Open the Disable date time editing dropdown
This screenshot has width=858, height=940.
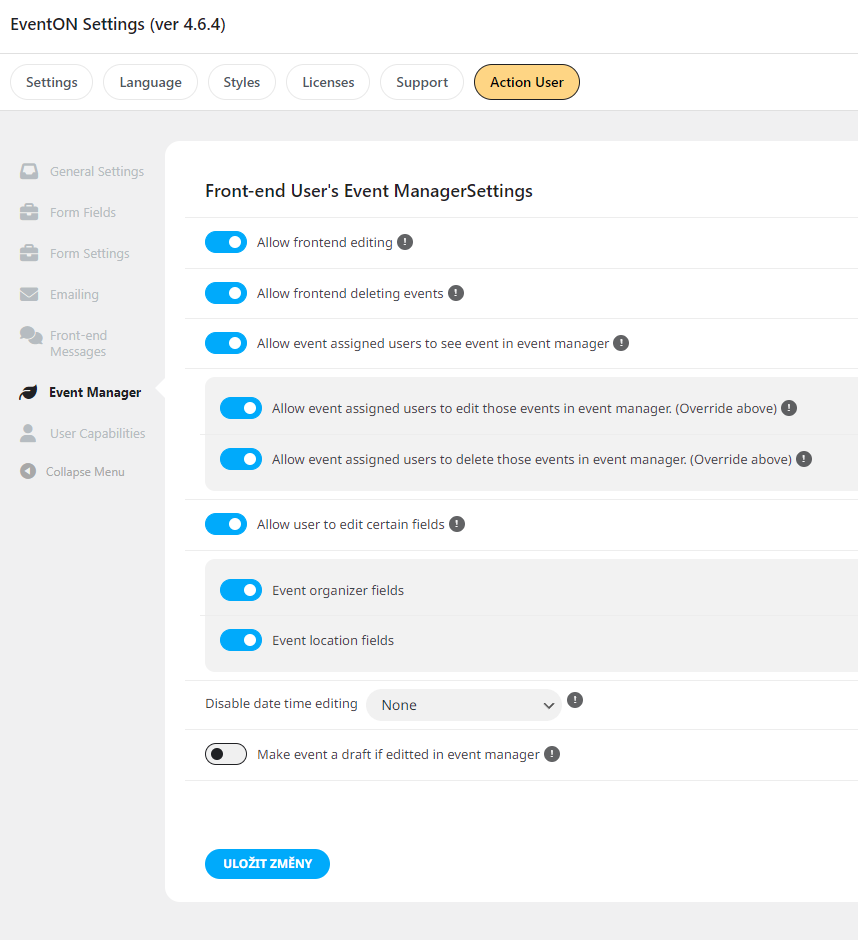click(463, 705)
